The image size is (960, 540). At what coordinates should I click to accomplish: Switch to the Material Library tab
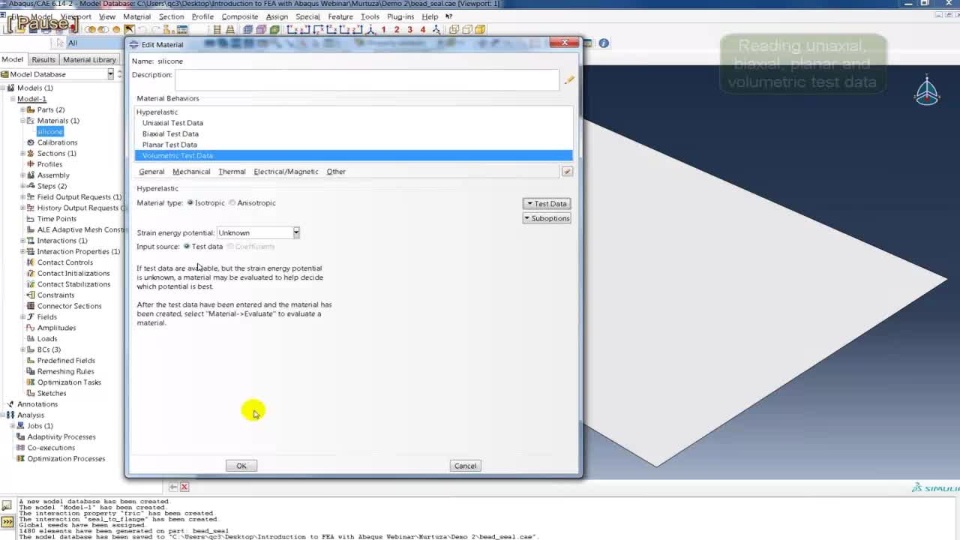tap(89, 59)
